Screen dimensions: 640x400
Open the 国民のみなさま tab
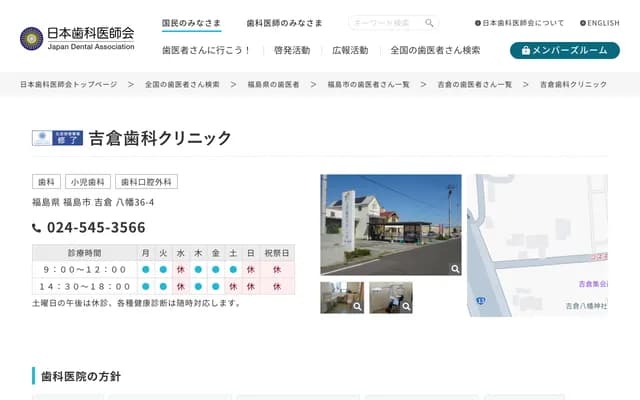(191, 23)
